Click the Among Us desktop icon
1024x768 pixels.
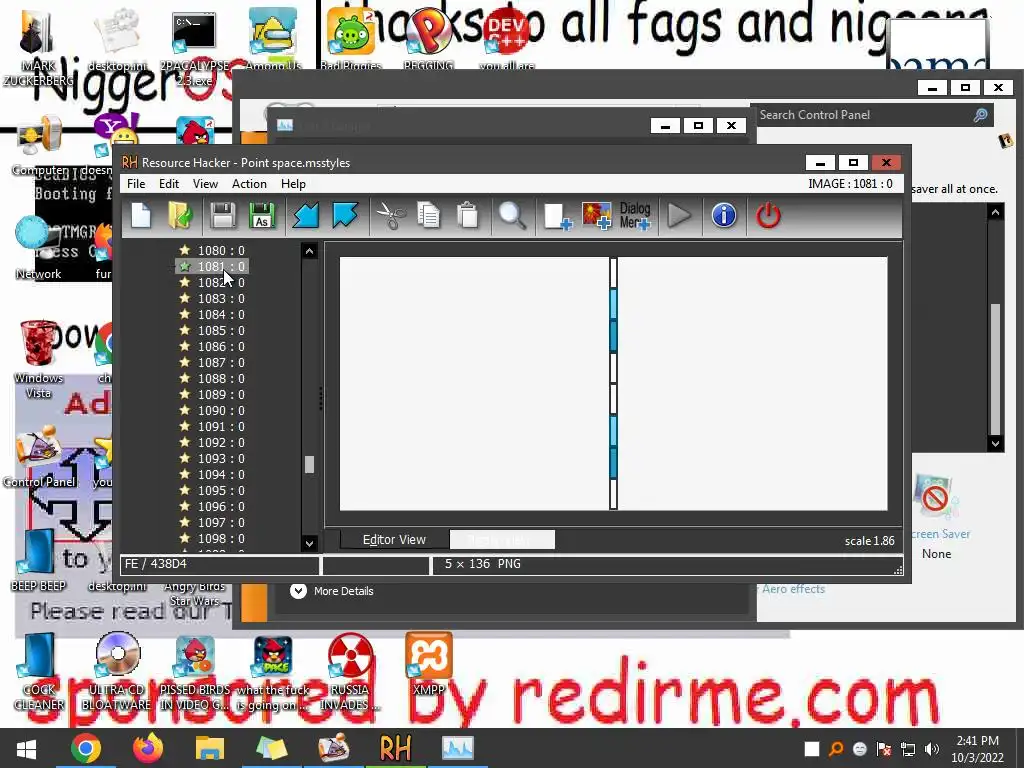coord(273,39)
